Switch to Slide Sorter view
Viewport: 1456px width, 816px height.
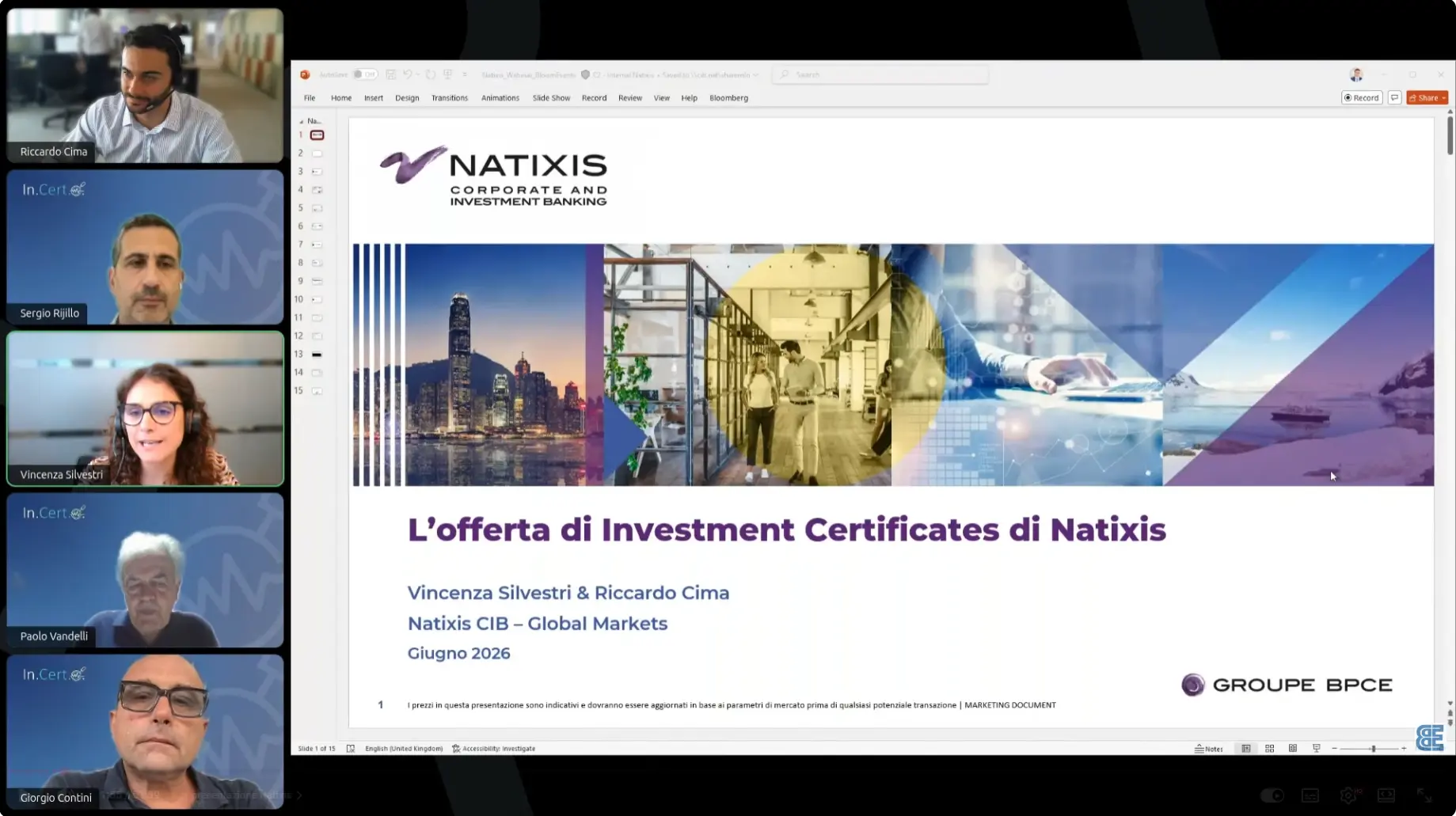(1270, 748)
